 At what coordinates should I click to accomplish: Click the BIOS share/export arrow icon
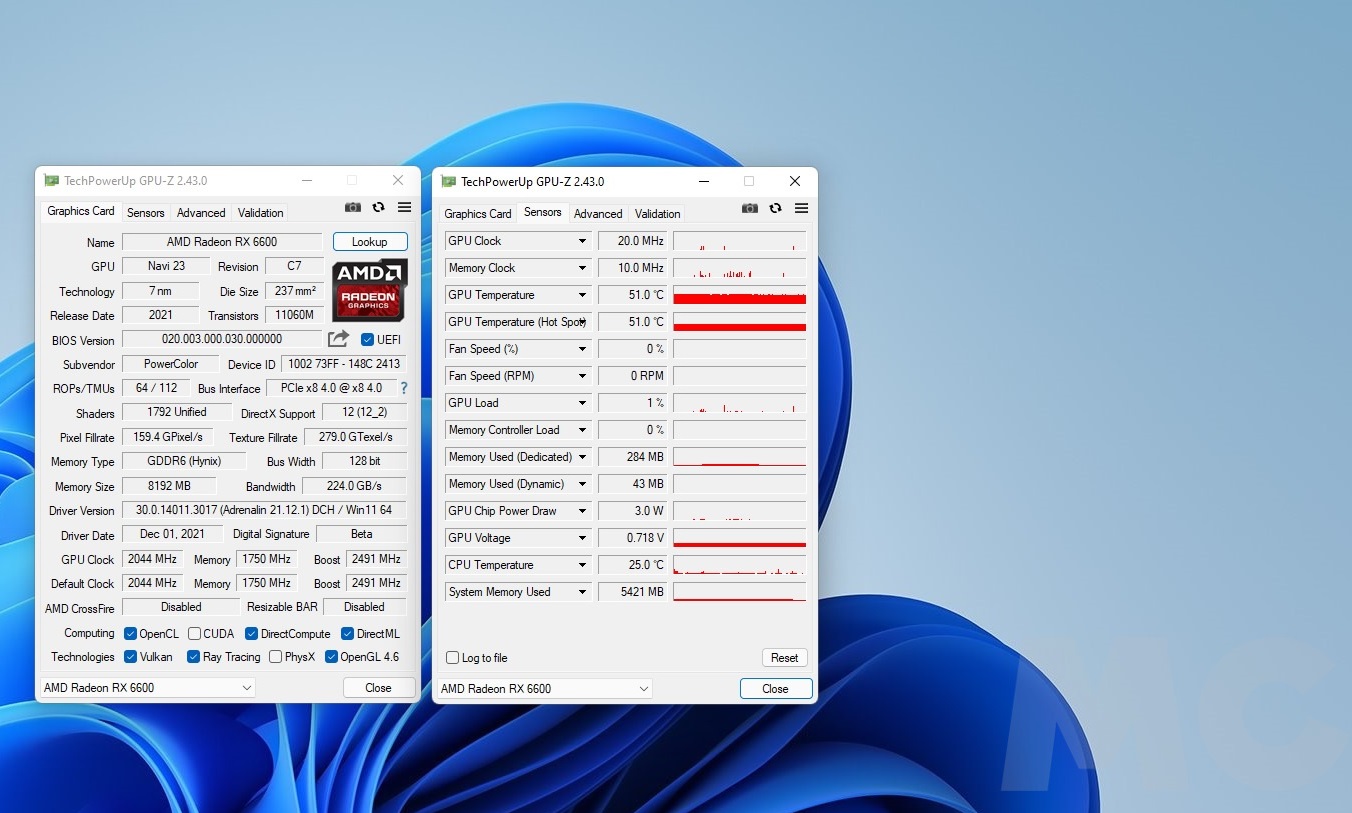(339, 339)
